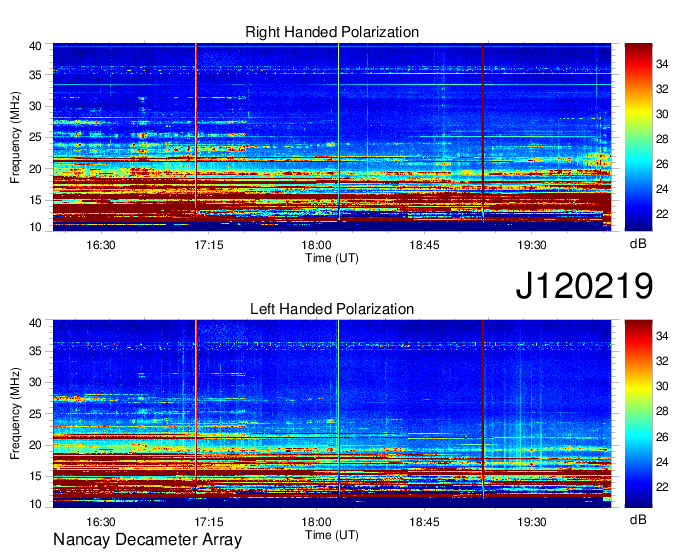Image resolution: width=680 pixels, height=552 pixels.
Task: Click the 34 dB label on the top colorbar
Action: 662,64
